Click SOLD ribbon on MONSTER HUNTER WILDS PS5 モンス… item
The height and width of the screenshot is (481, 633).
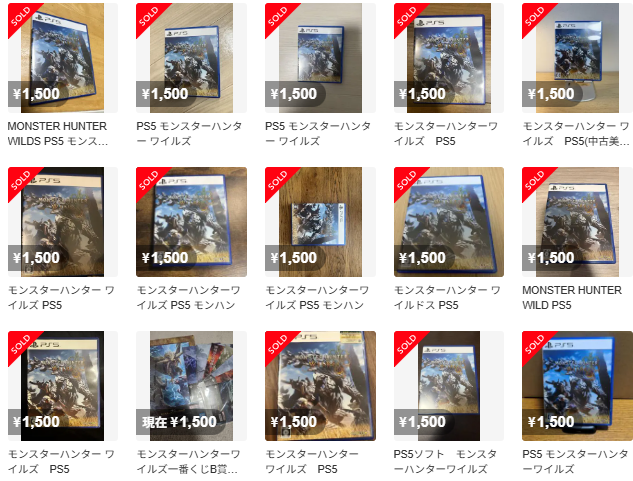[21, 16]
